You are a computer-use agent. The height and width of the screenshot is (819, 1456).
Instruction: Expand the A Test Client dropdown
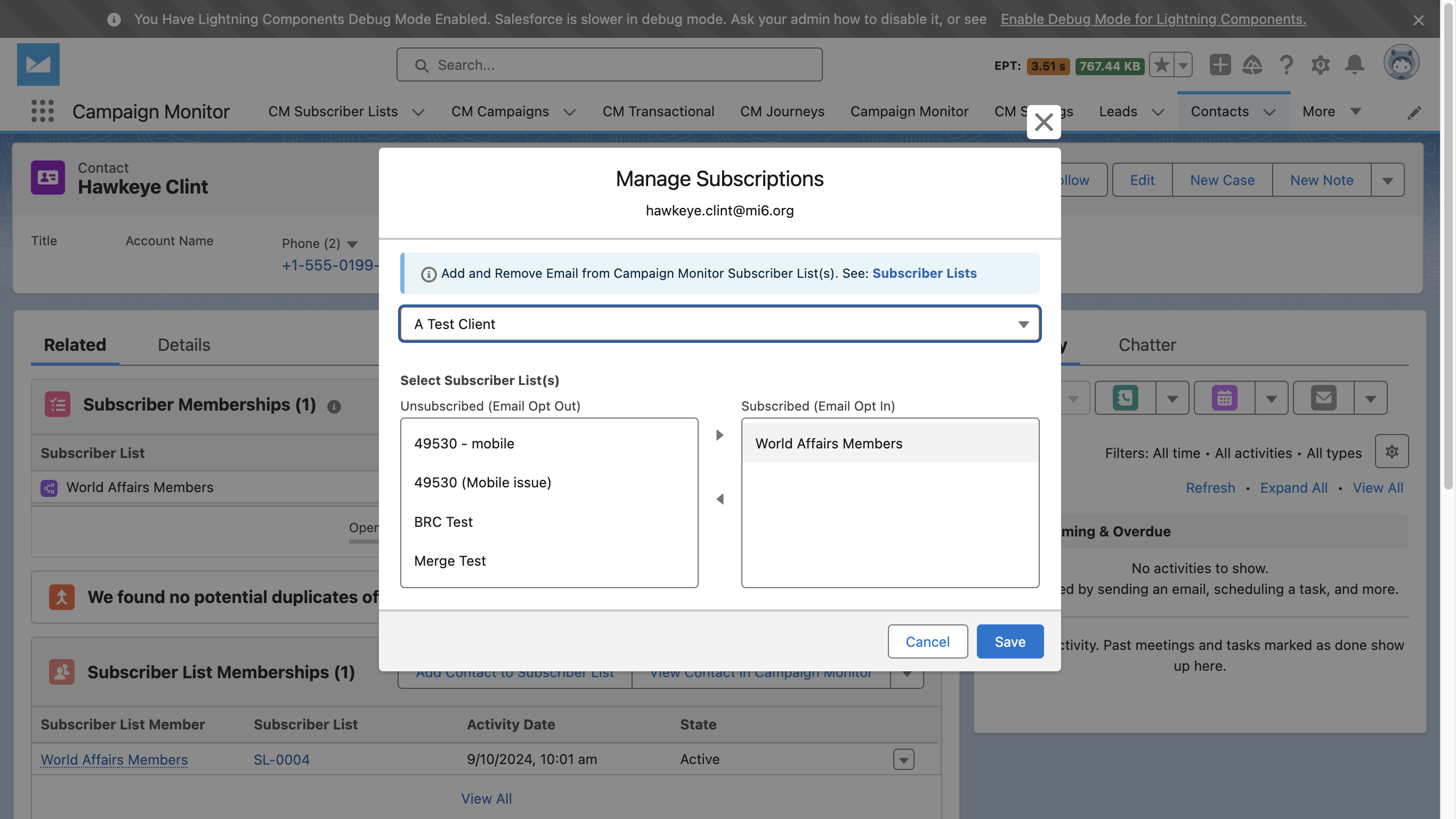[719, 324]
